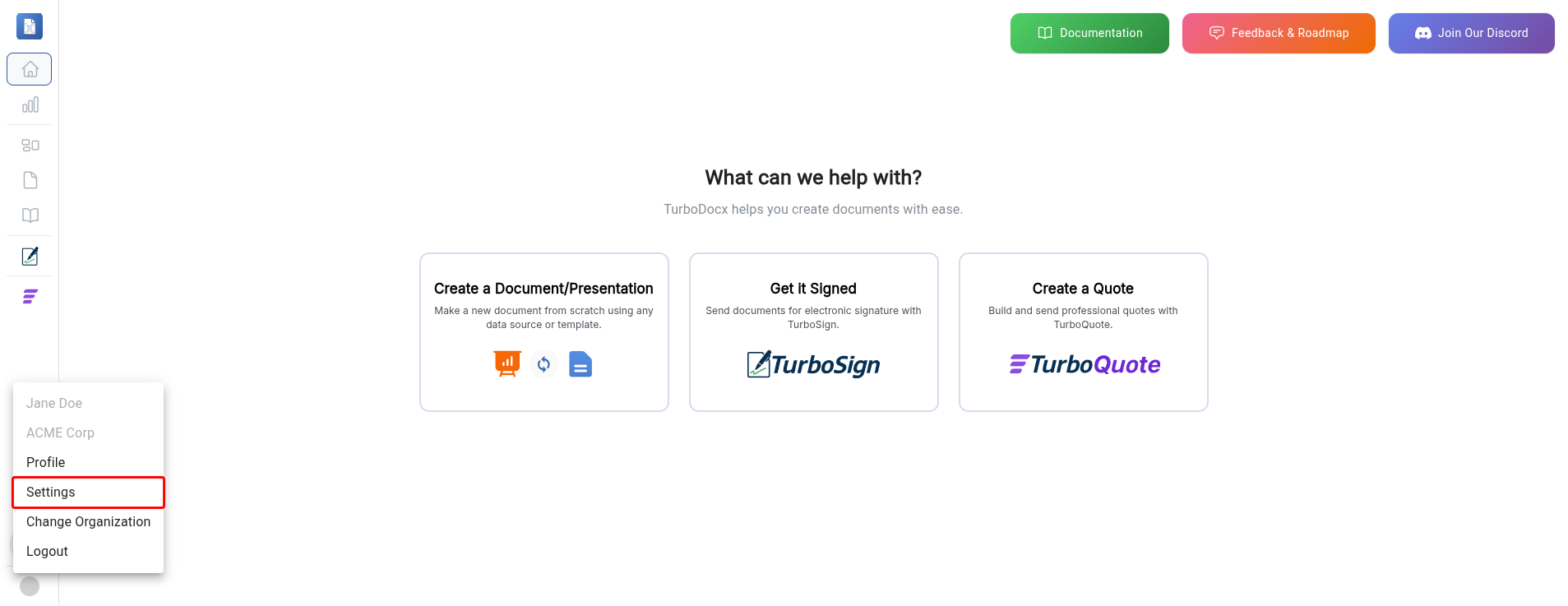Select Logout from user menu
This screenshot has width=1568, height=606.
coord(88,551)
